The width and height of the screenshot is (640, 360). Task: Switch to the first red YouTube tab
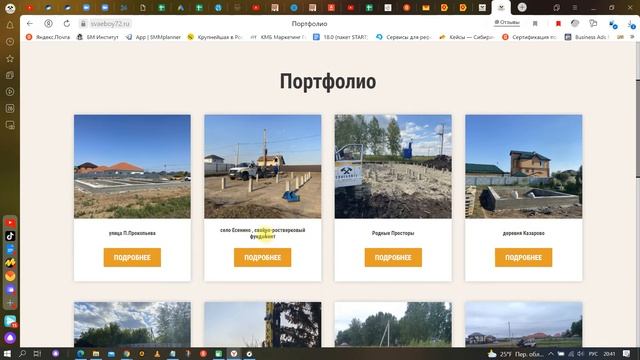(x=29, y=7)
